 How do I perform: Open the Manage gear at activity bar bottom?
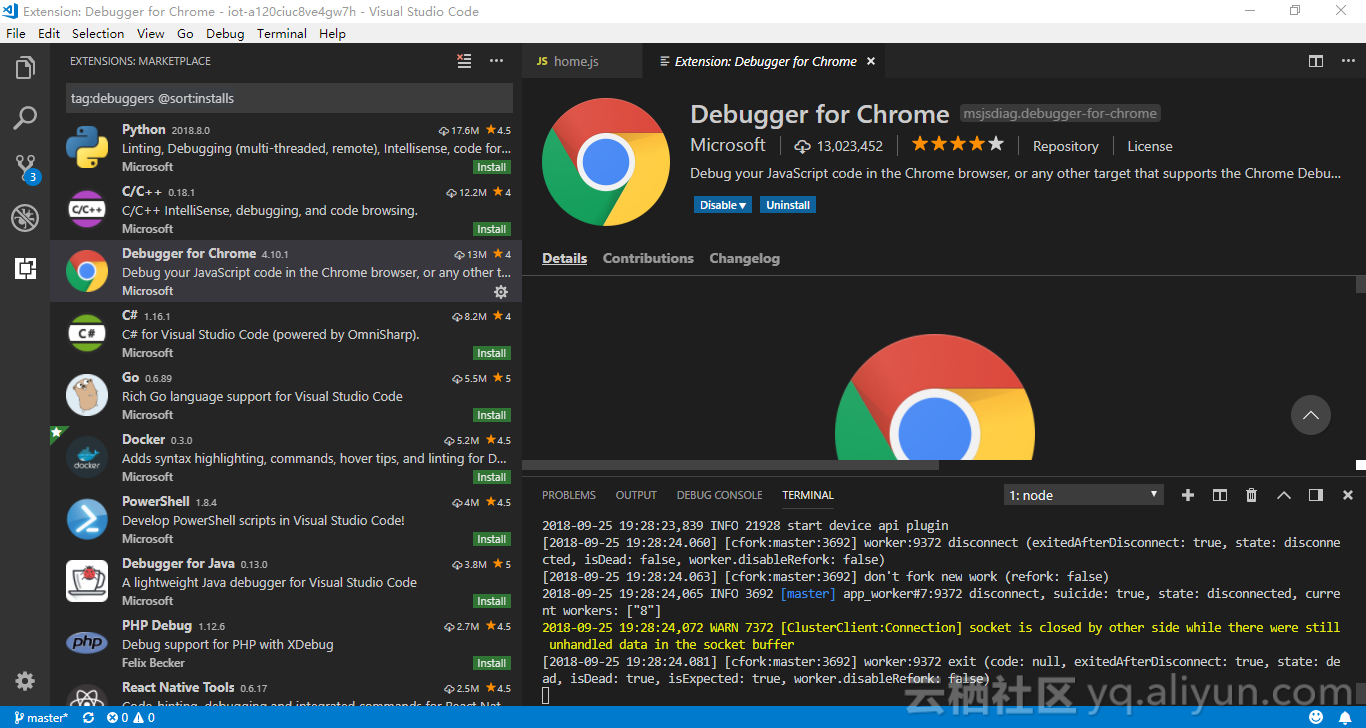(25, 681)
